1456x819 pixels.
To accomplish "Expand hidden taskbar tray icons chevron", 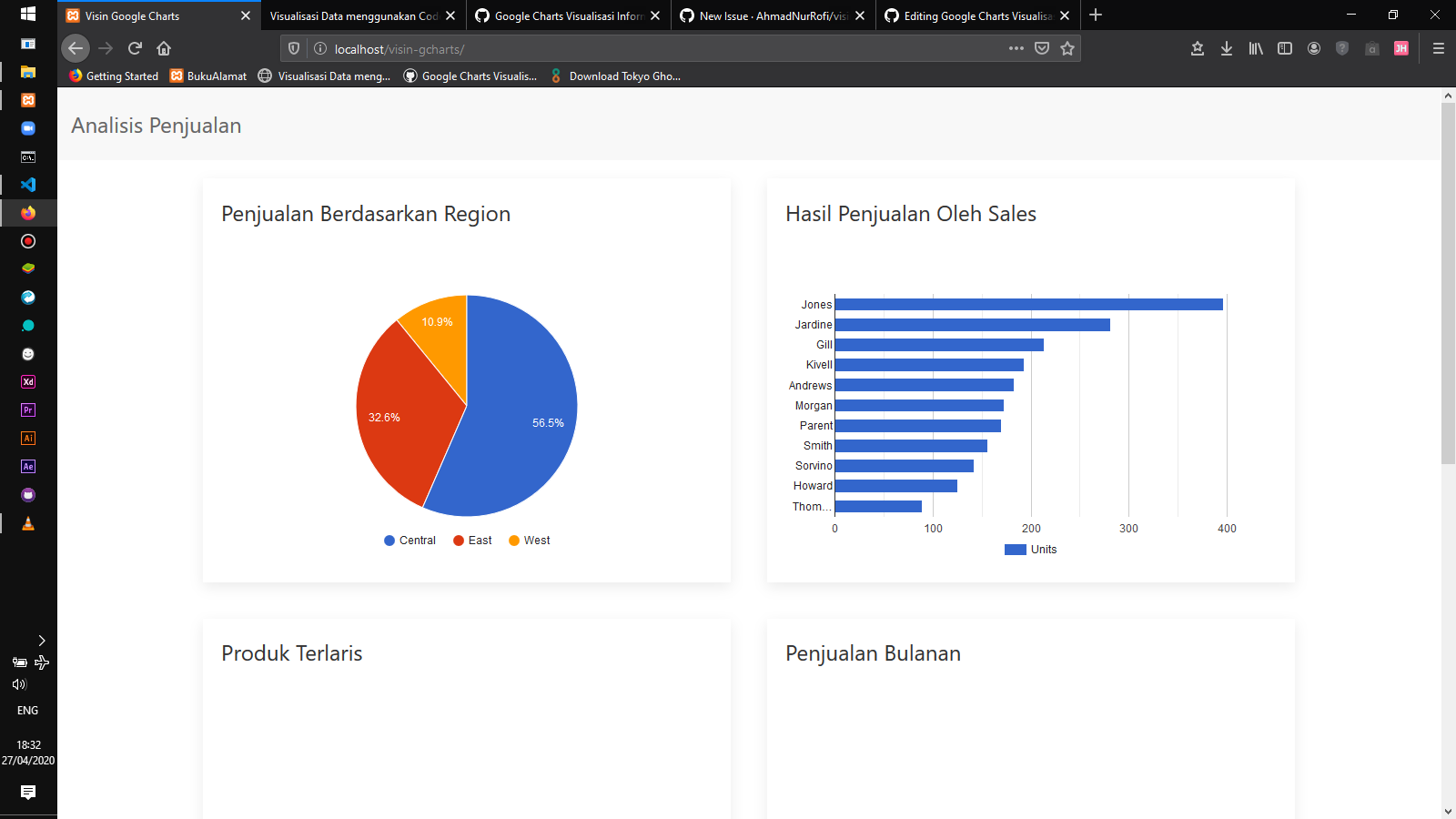I will pos(41,641).
